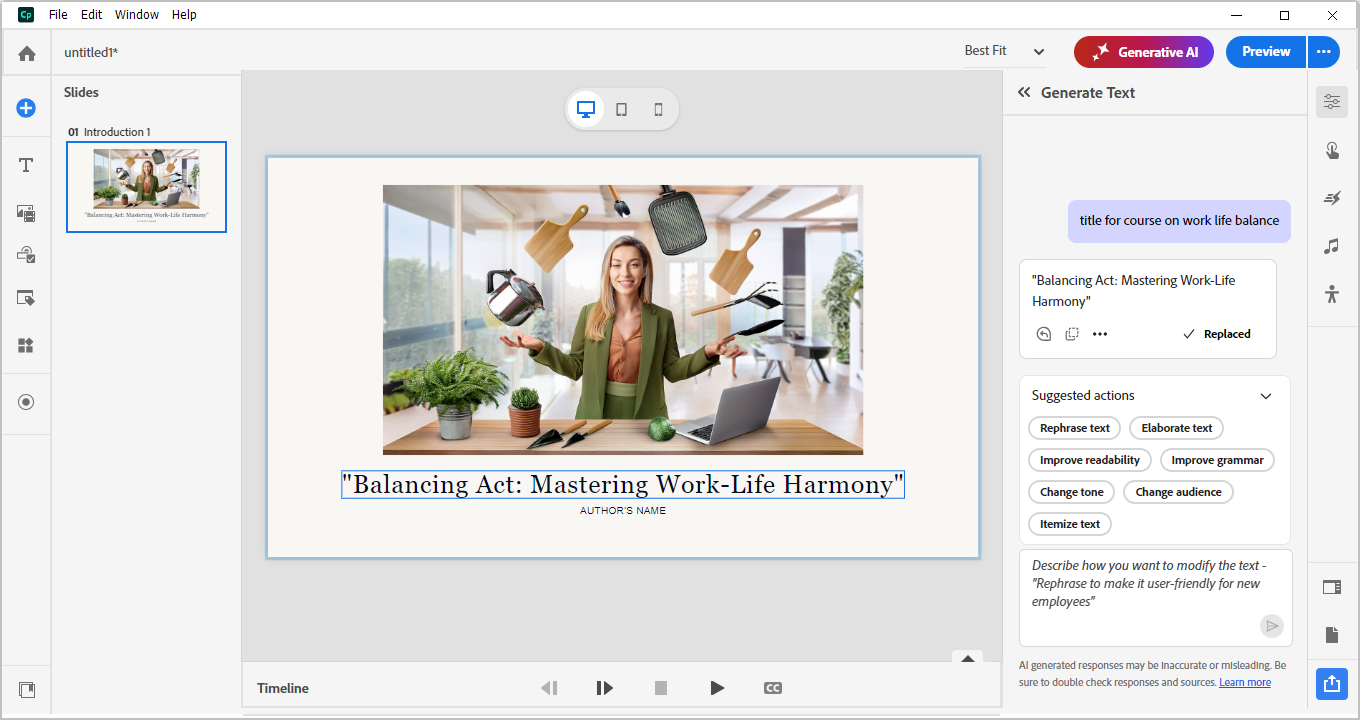Open the Learn more link
Screen dimensions: 1360x720
pyautogui.click(x=1245, y=682)
